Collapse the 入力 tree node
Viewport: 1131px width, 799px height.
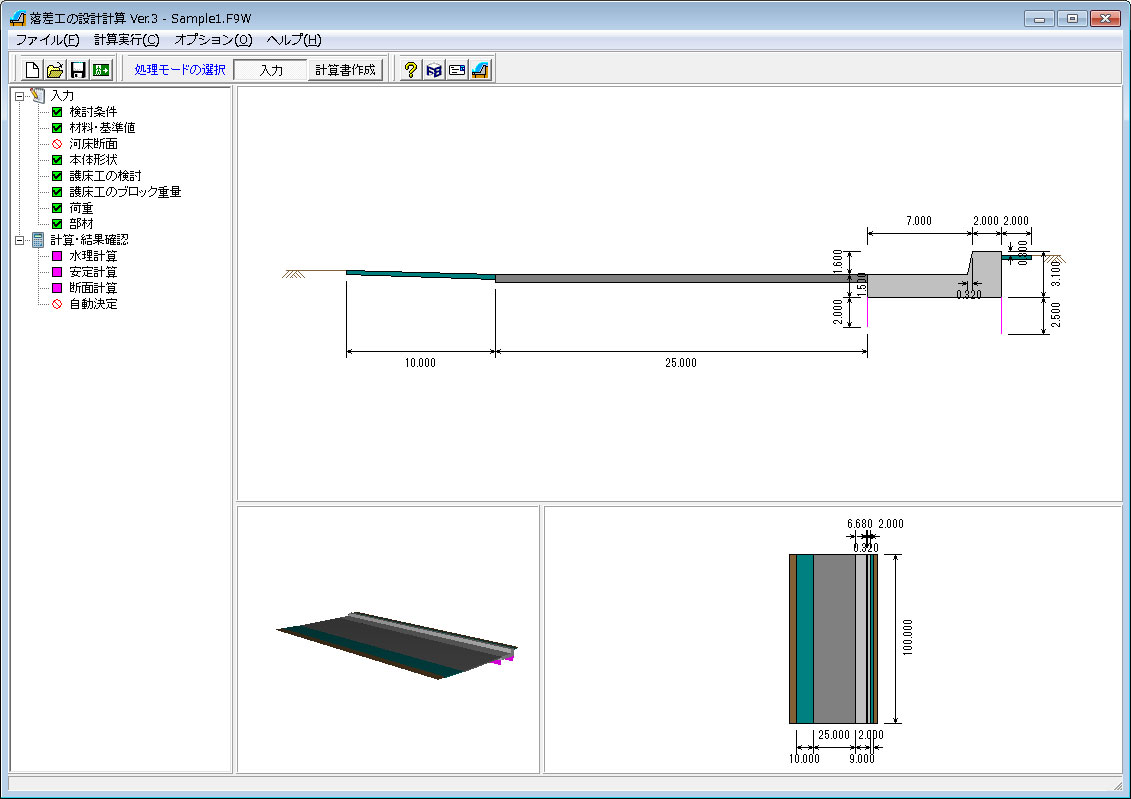[x=19, y=96]
